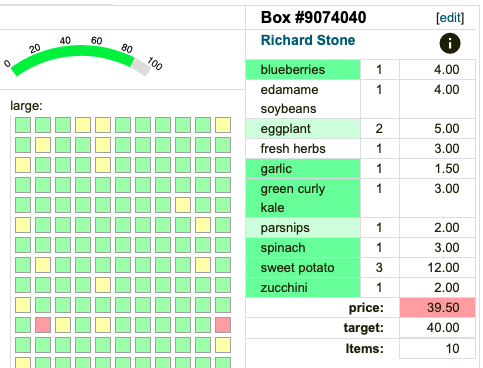Screen dimensions: 483x368
Task: Click the first square in the large grid
Action: click(23, 125)
